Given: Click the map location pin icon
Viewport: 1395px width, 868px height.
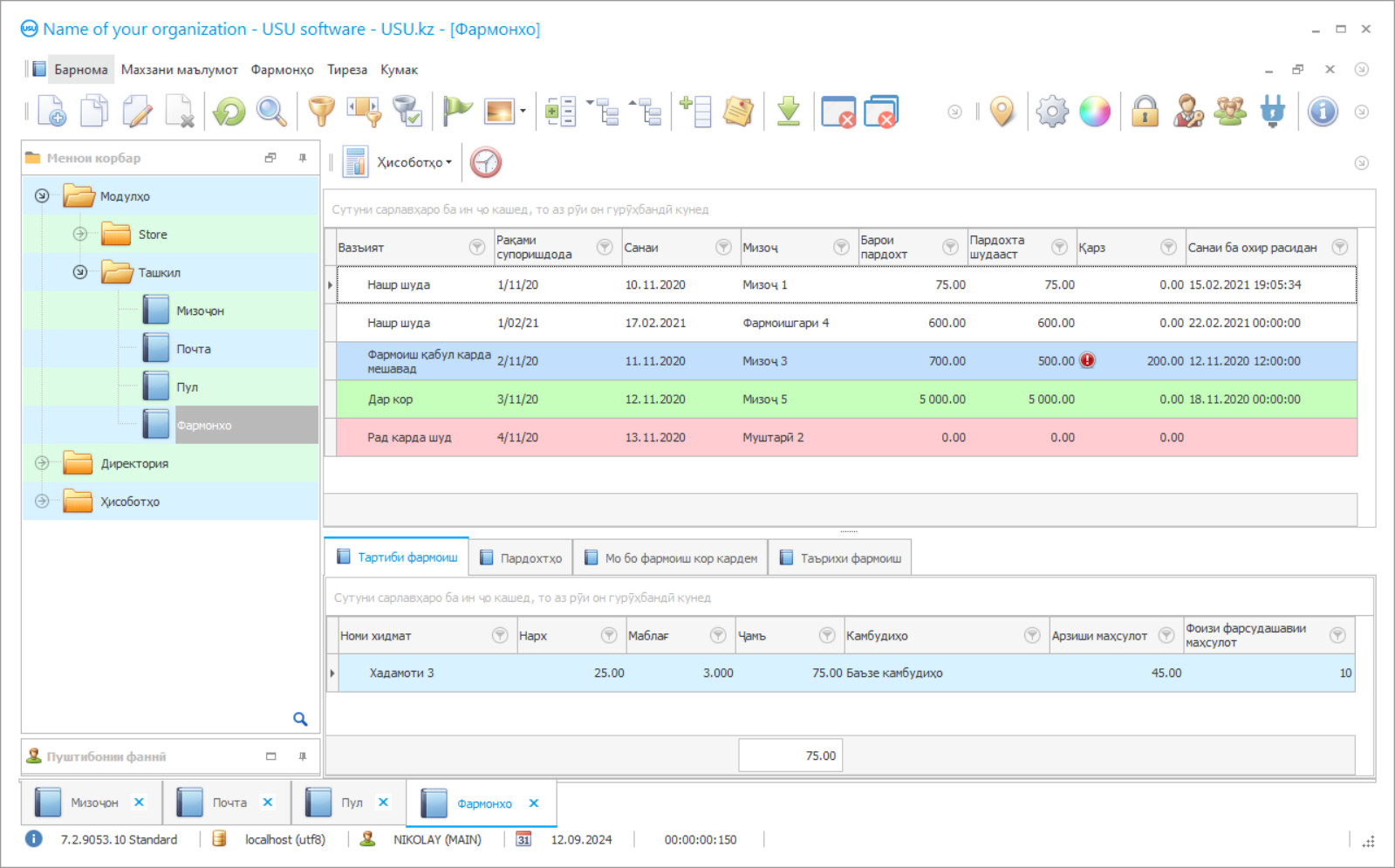Looking at the screenshot, I should (x=1002, y=112).
